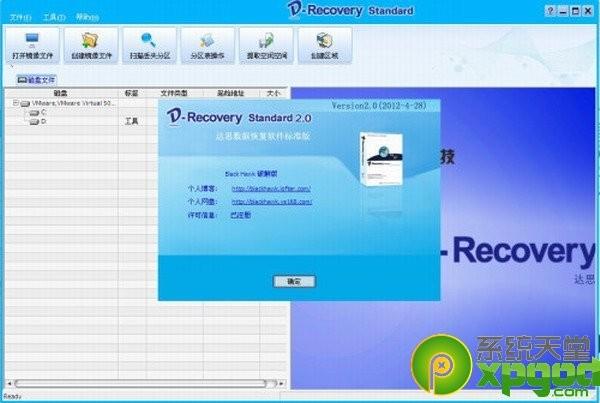
Task: Open the 工具 (Tools) menu
Action: tap(54, 18)
